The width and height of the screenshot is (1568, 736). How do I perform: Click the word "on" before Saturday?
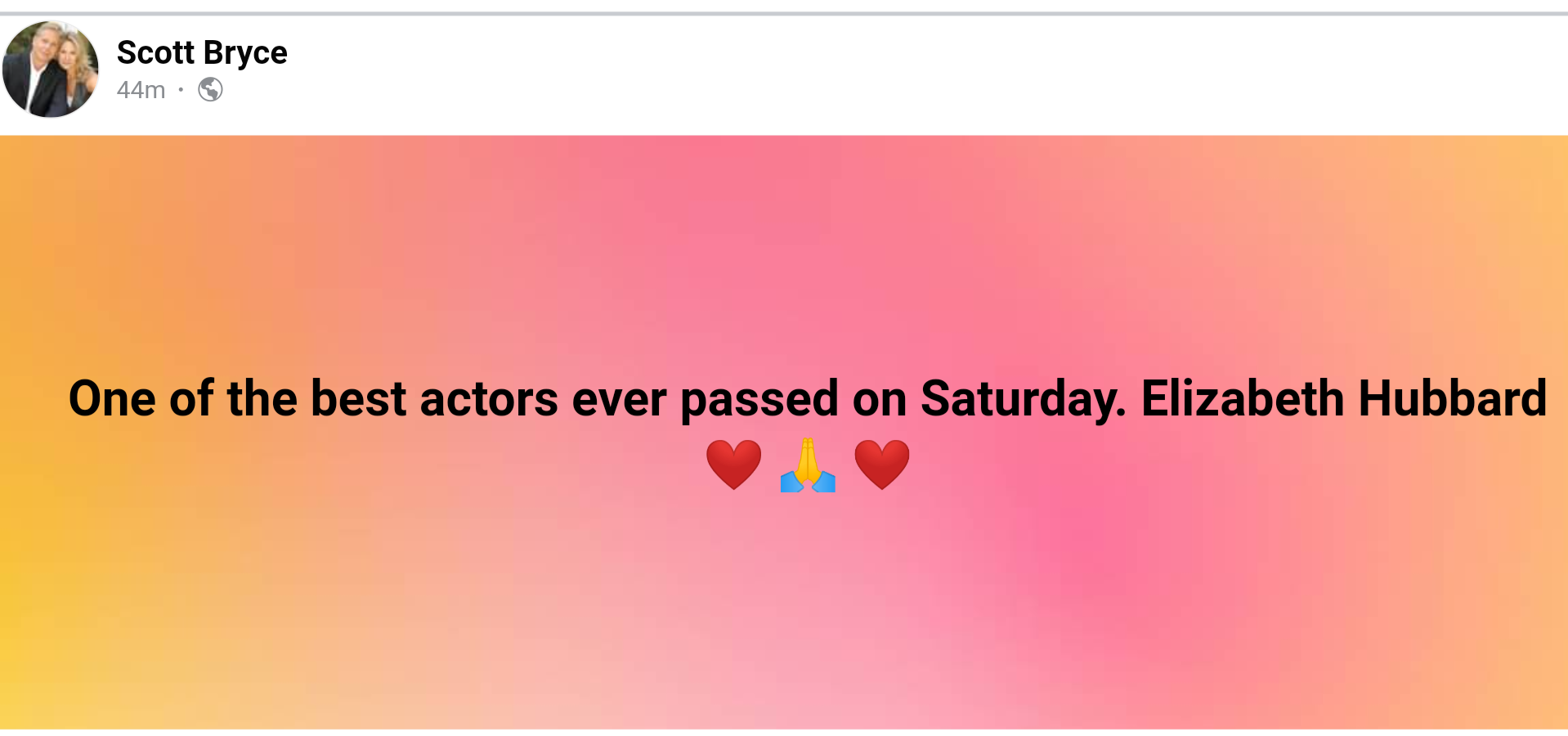coord(880,399)
